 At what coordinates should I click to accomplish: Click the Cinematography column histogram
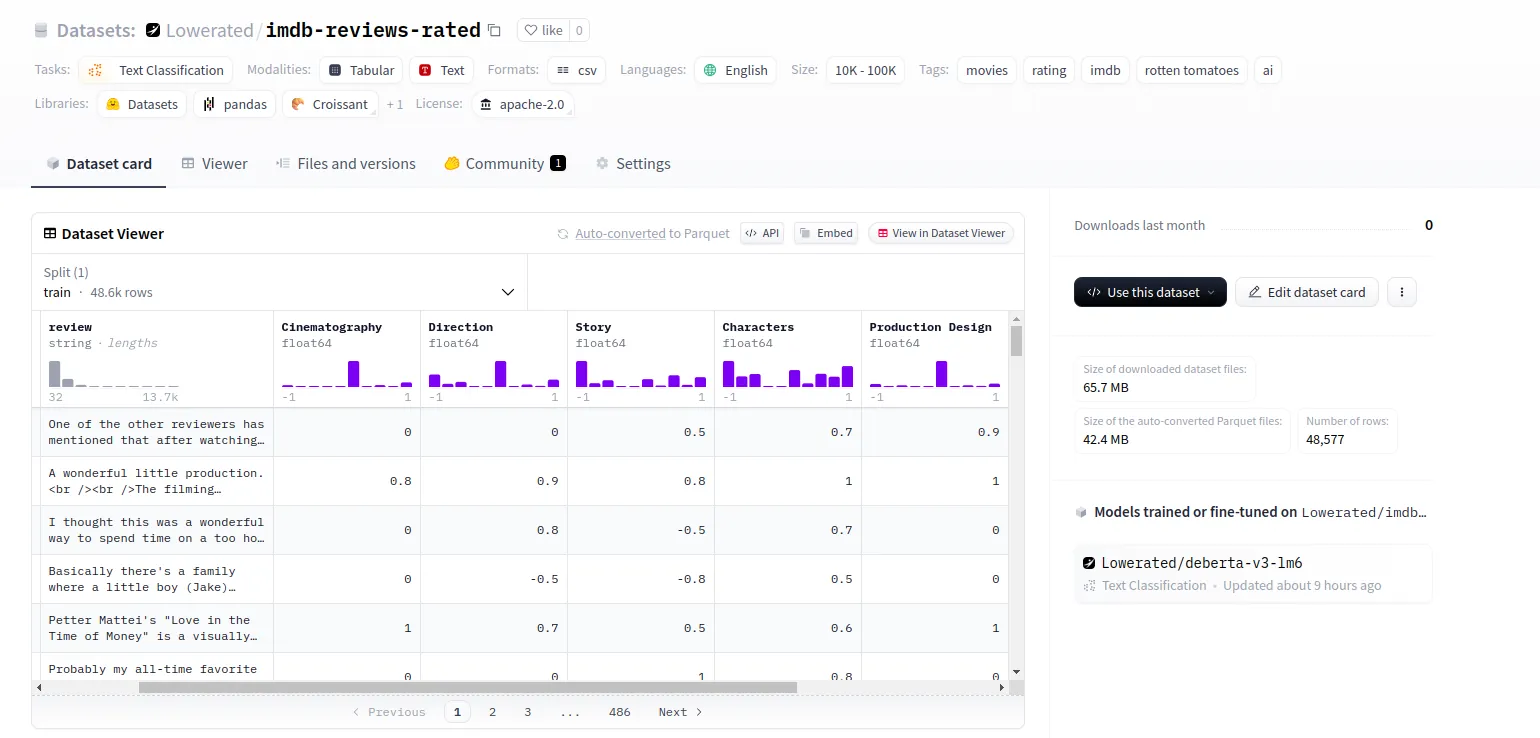pyautogui.click(x=347, y=374)
